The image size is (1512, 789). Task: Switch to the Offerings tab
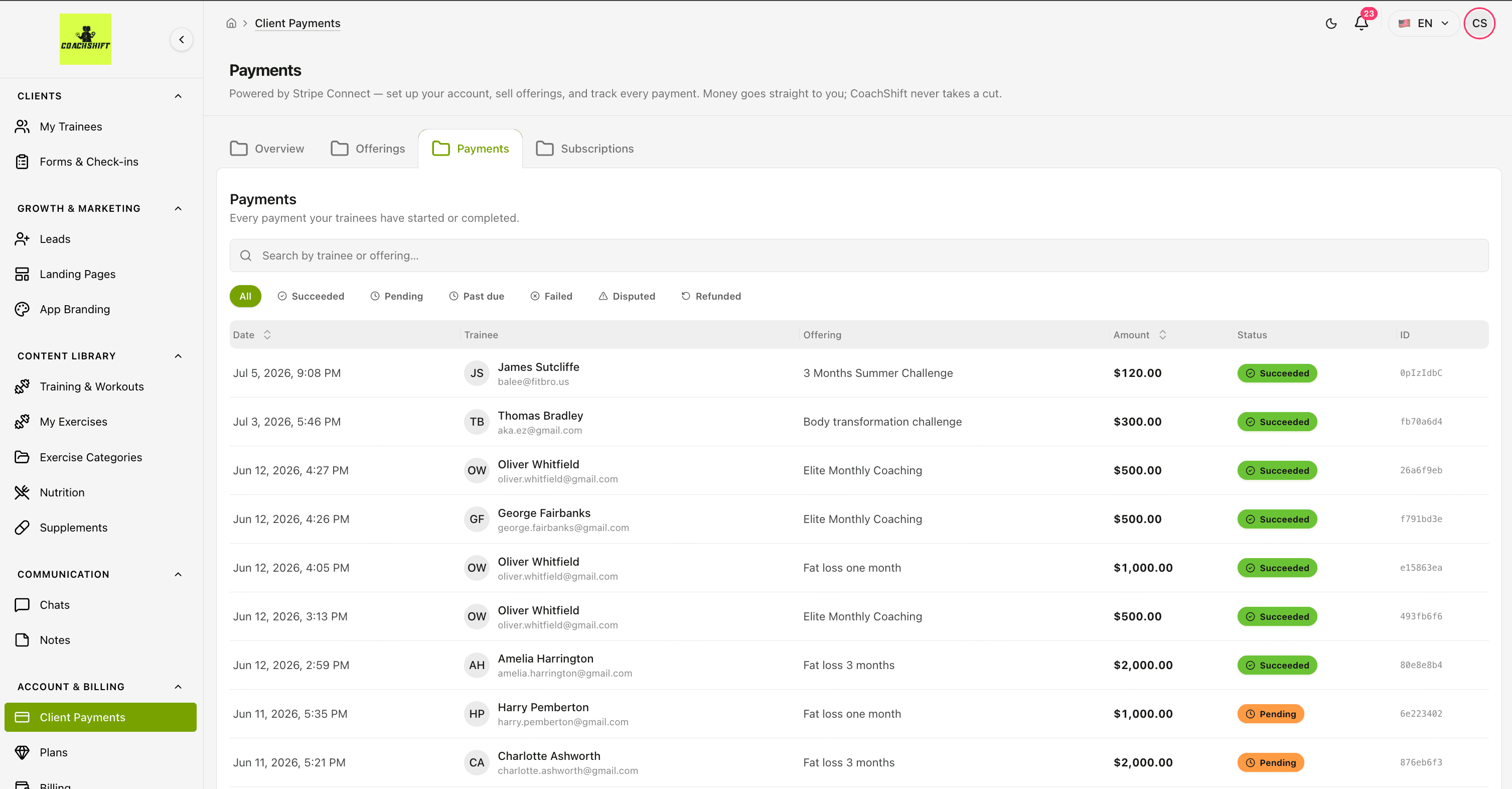click(x=368, y=149)
